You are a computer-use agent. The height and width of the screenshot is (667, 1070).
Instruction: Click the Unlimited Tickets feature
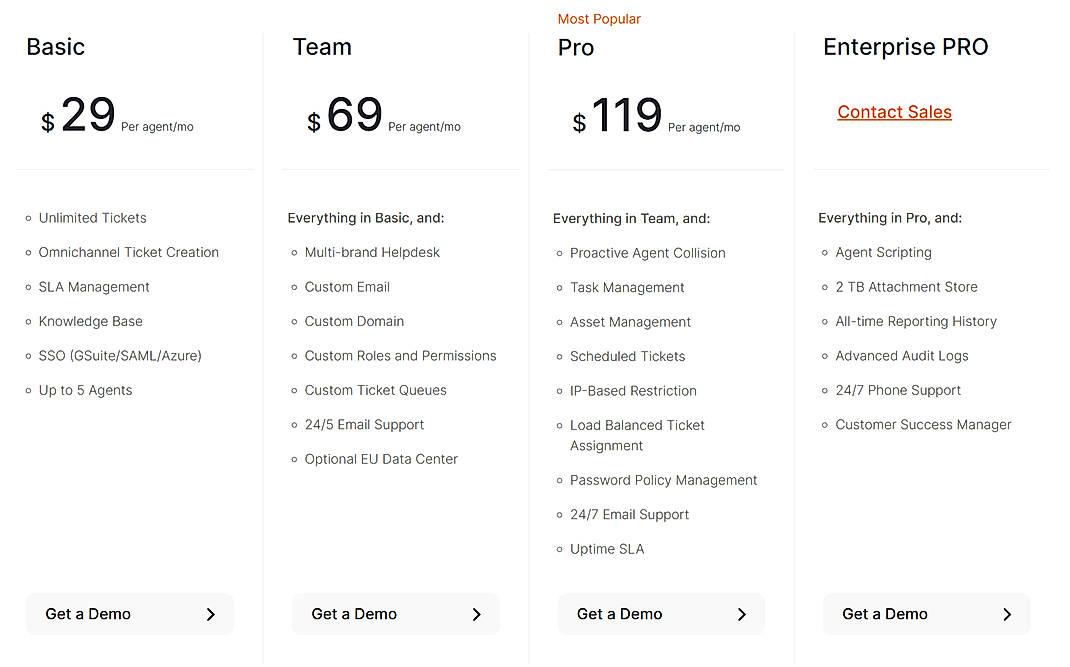[92, 218]
